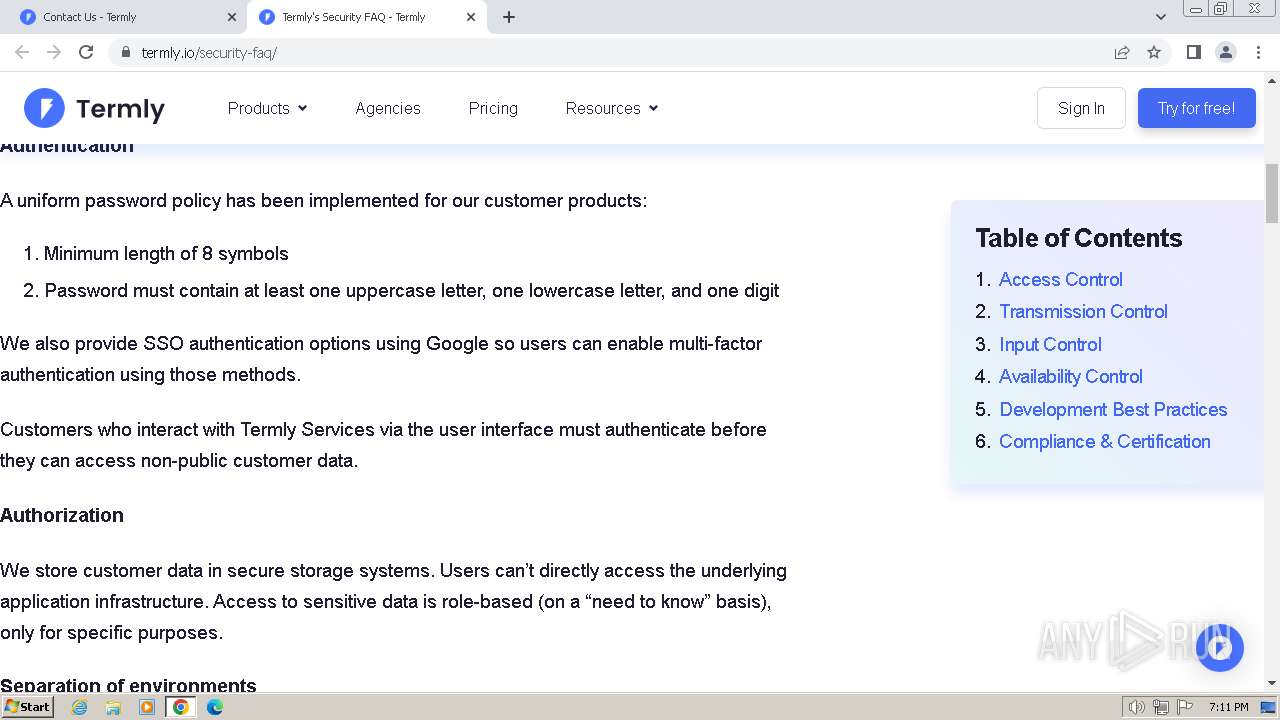Click the Sign In button
Image resolution: width=1280 pixels, height=720 pixels.
click(1081, 108)
